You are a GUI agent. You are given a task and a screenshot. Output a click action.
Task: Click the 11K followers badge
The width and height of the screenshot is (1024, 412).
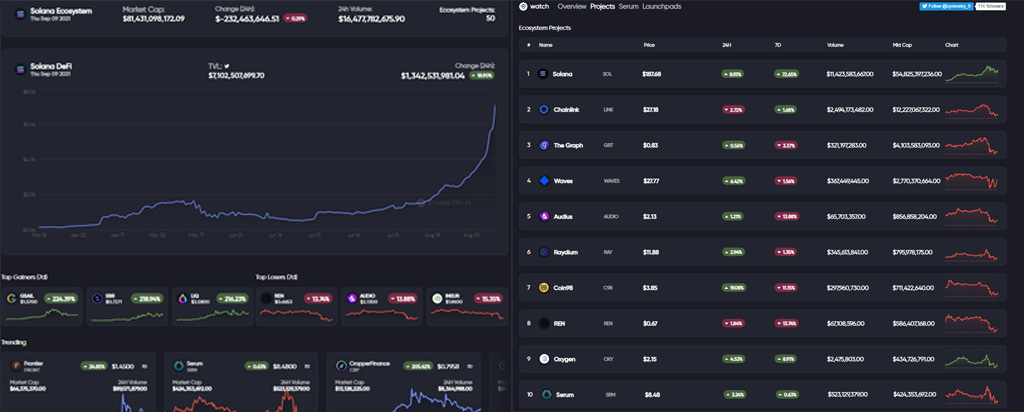(x=991, y=6)
